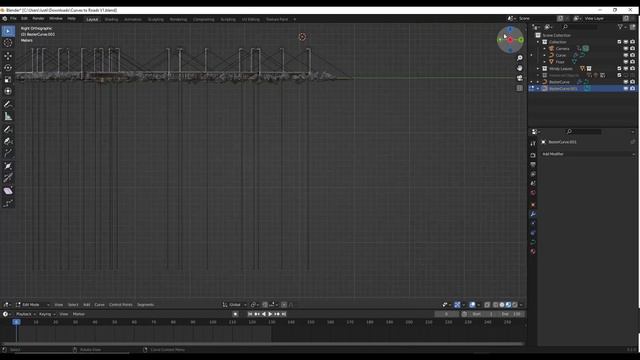
Task: Expand the BezierCurve tree item arrow
Action: click(538, 82)
